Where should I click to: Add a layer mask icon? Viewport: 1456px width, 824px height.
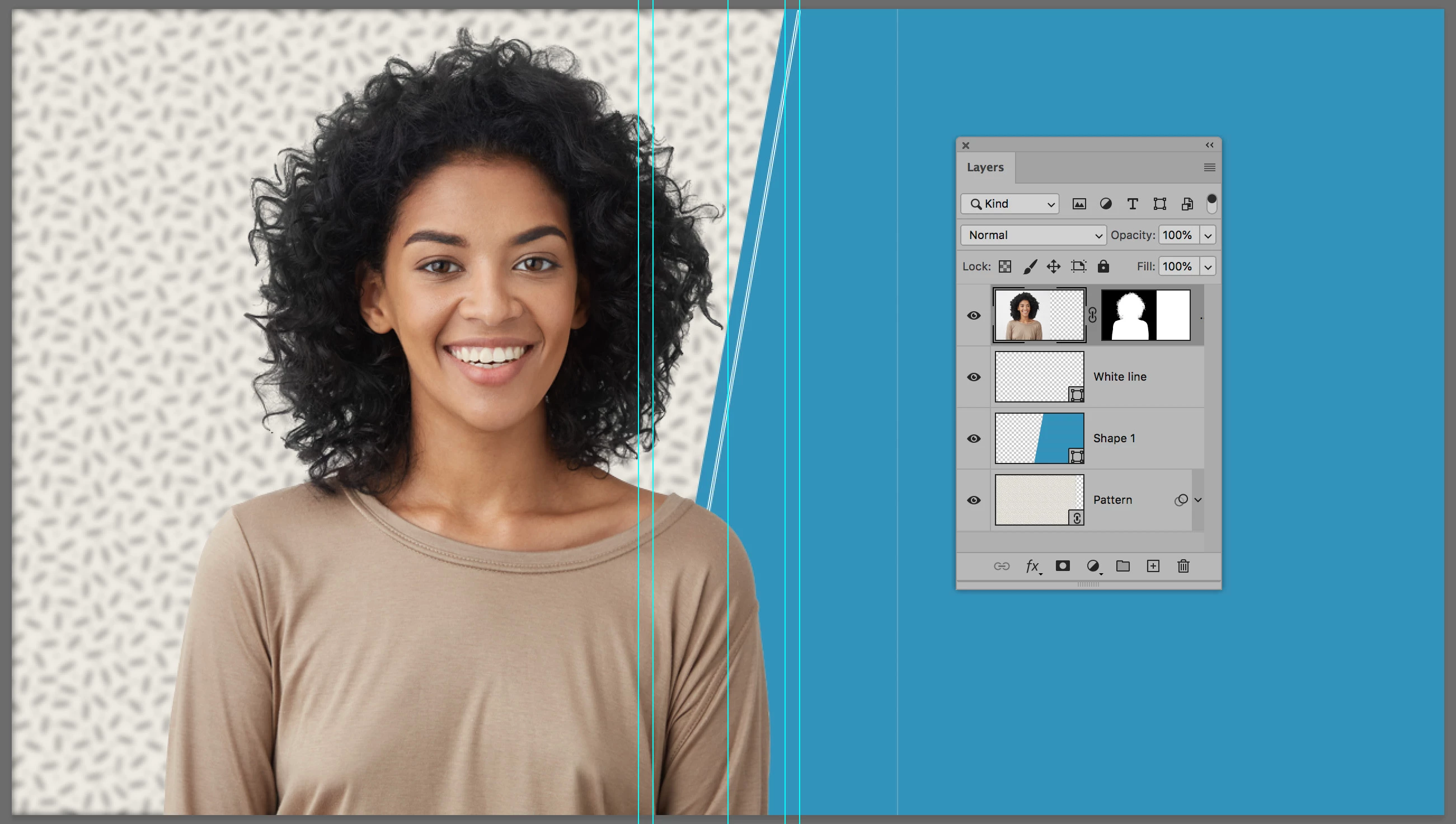pos(1062,566)
